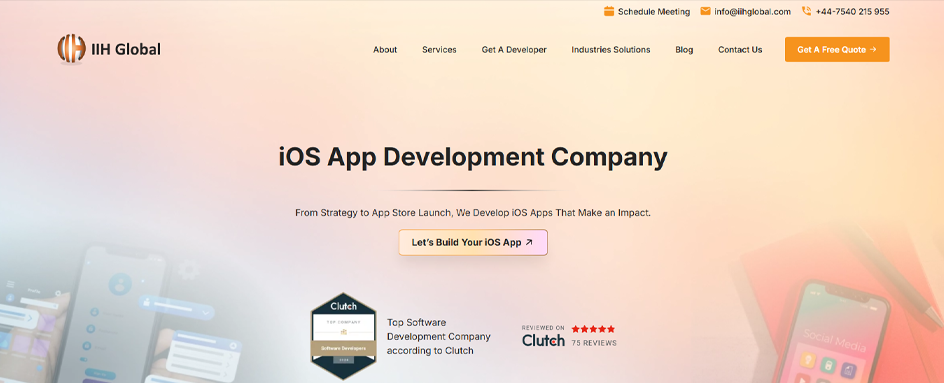Screen dimensions: 944x383
Task: Click the From Strategy to App Store Launch tagline
Action: [473, 213]
